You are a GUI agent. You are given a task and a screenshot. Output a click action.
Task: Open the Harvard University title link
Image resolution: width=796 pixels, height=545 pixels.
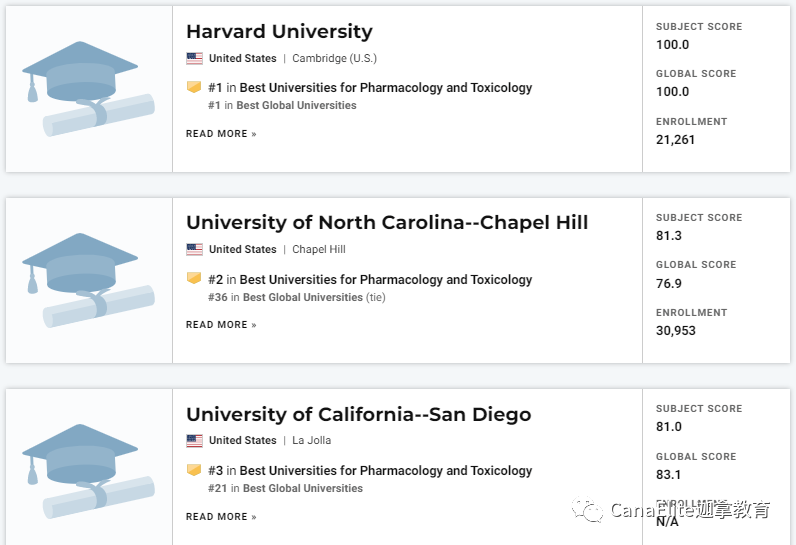pyautogui.click(x=279, y=31)
